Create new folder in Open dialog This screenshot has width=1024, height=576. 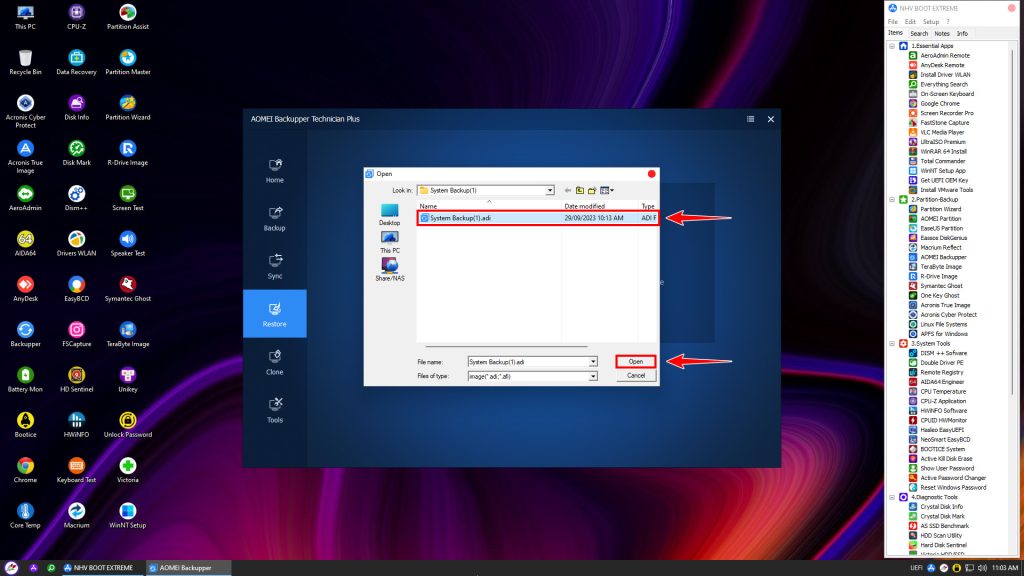point(592,190)
